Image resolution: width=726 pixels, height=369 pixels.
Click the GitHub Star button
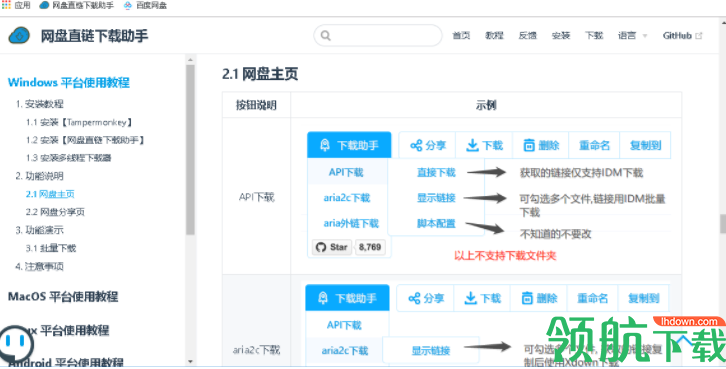pos(332,247)
